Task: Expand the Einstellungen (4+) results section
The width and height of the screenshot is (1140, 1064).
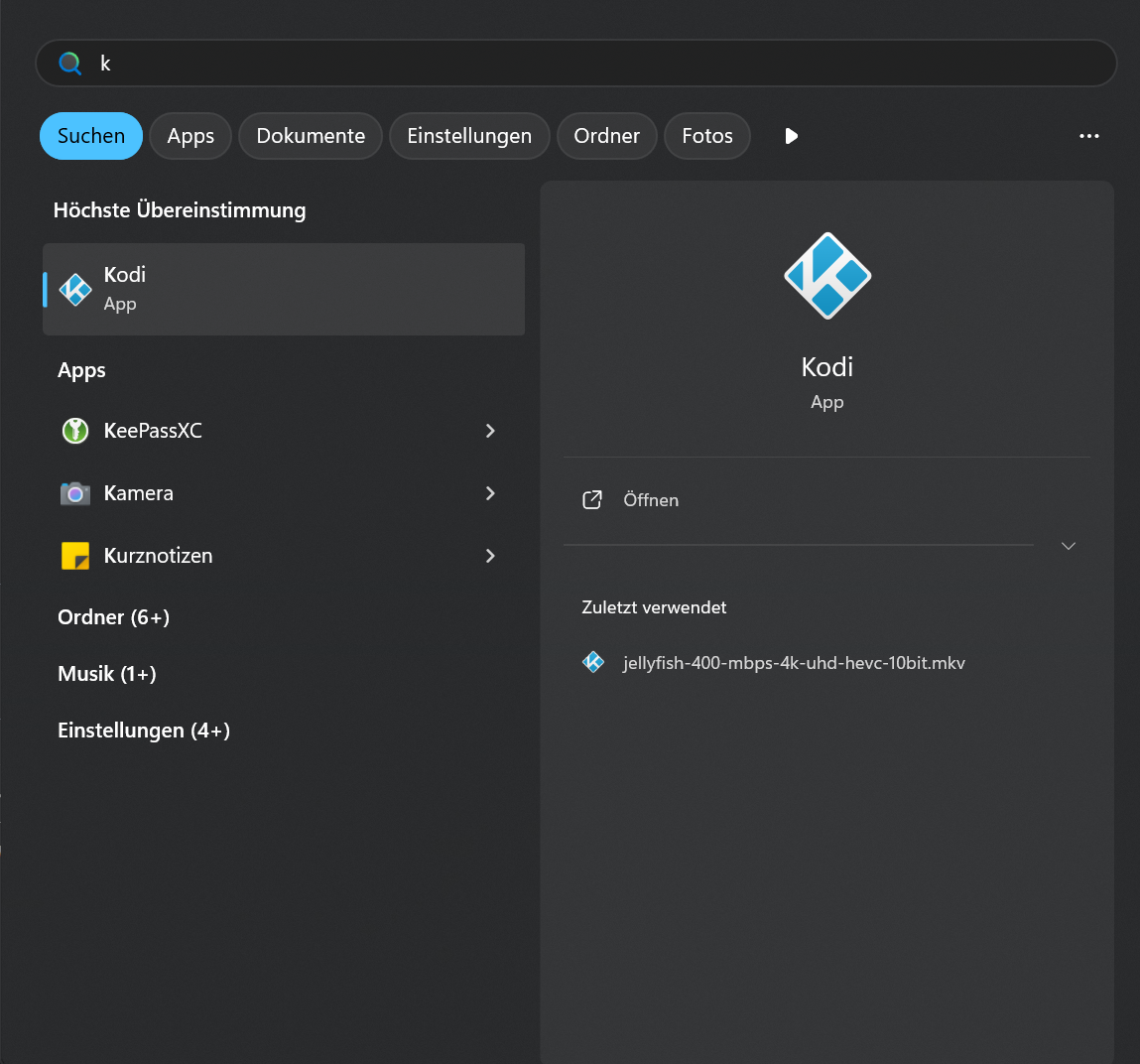Action: point(144,731)
